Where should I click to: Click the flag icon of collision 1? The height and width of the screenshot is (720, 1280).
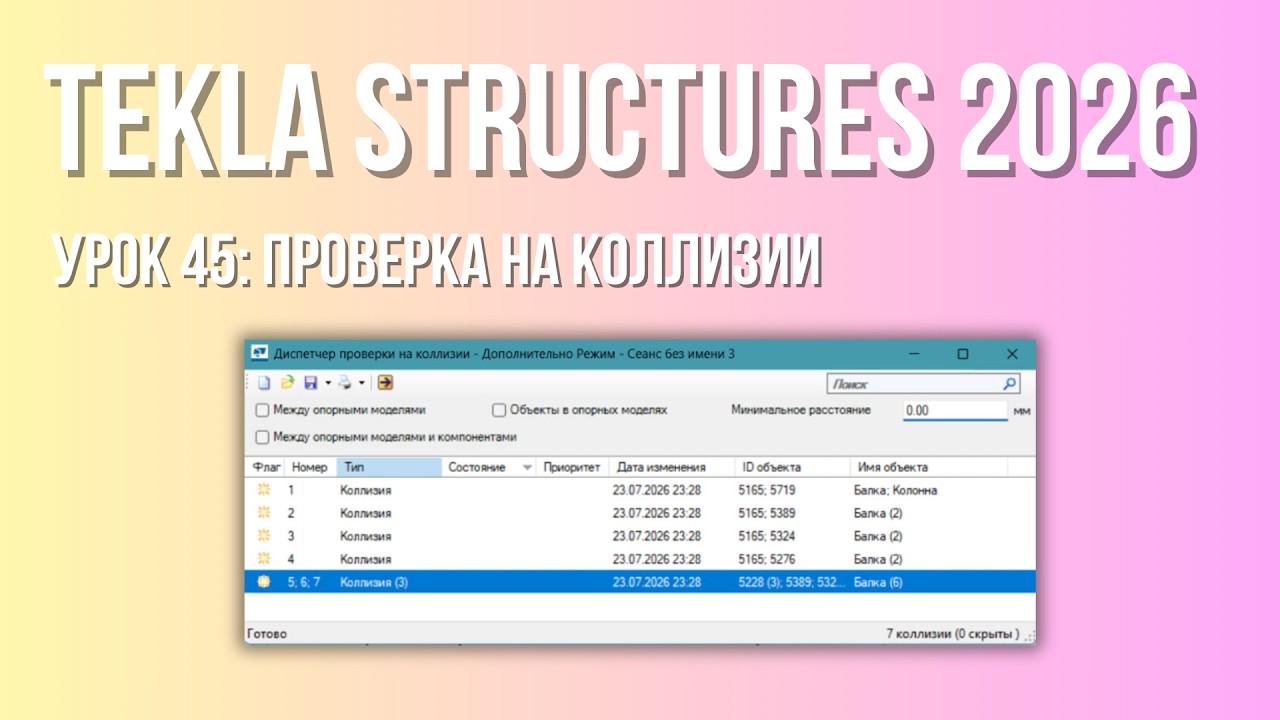pos(264,490)
